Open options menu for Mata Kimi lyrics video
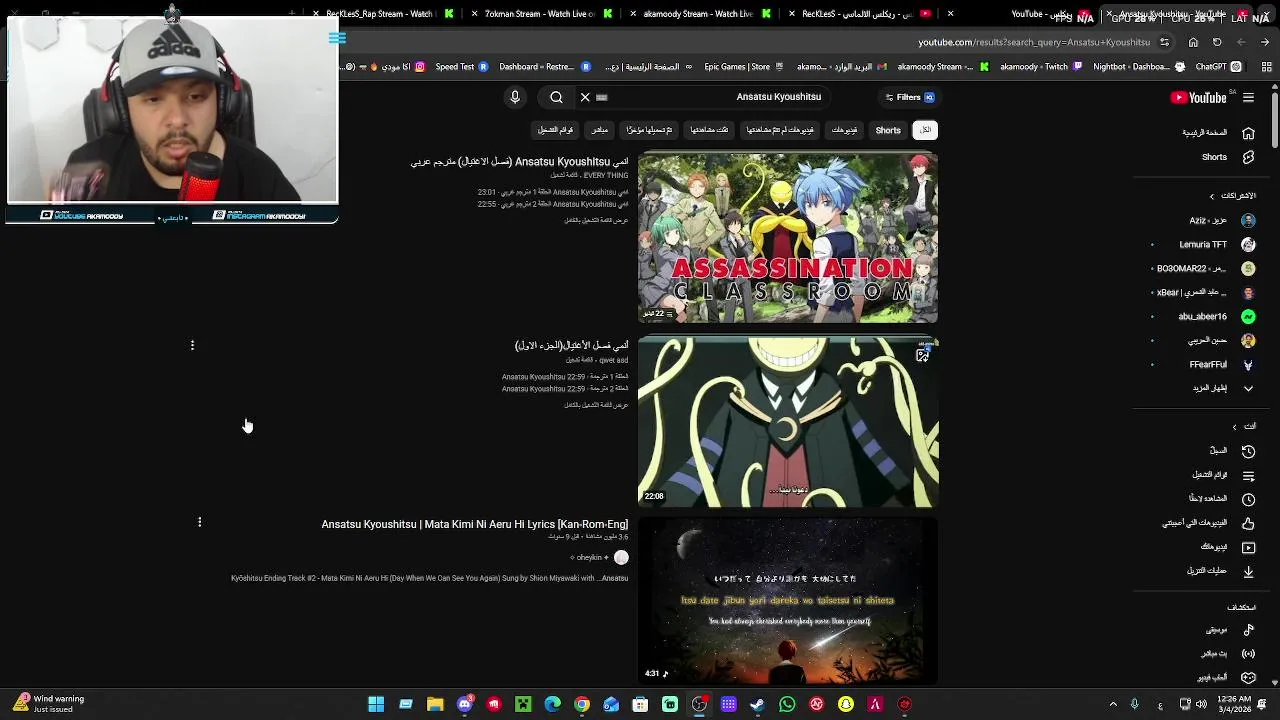Image resolution: width=1280 pixels, height=720 pixels. pos(199,522)
